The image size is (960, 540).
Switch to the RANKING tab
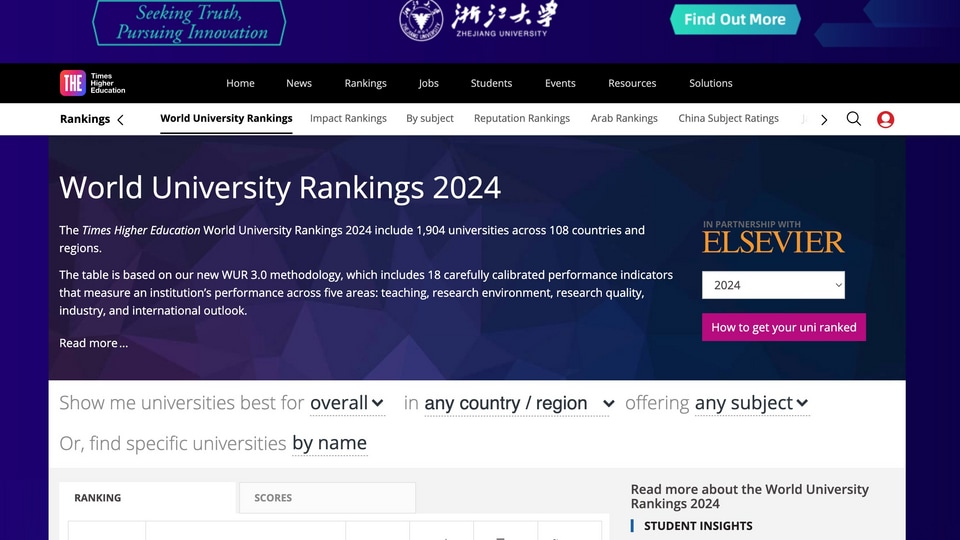tap(148, 498)
